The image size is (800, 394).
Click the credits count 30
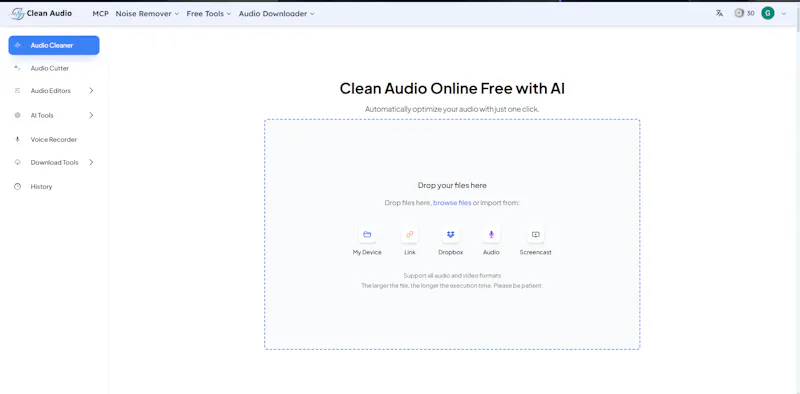tap(751, 14)
